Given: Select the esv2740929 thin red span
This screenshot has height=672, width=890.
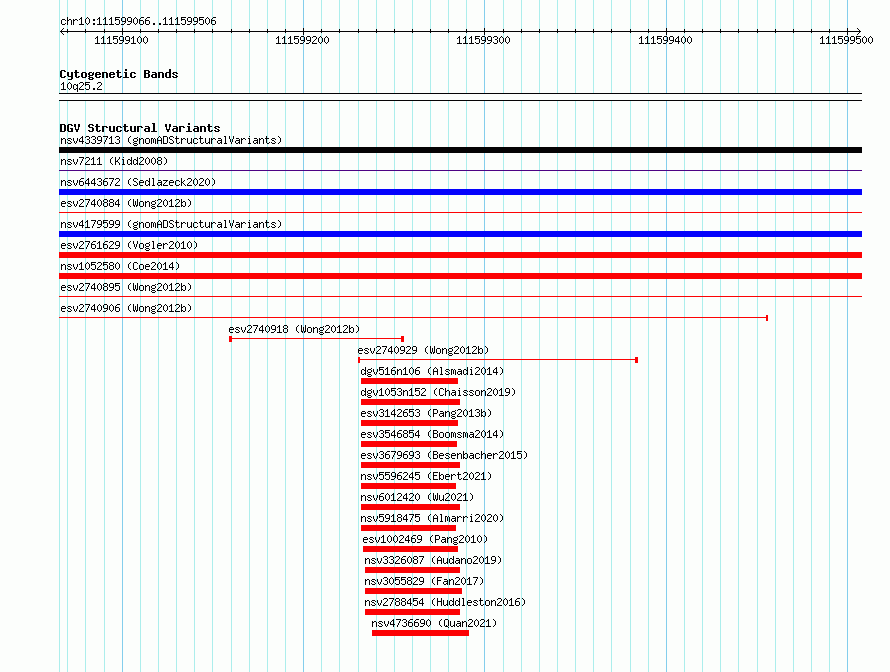Looking at the screenshot, I should point(498,360).
